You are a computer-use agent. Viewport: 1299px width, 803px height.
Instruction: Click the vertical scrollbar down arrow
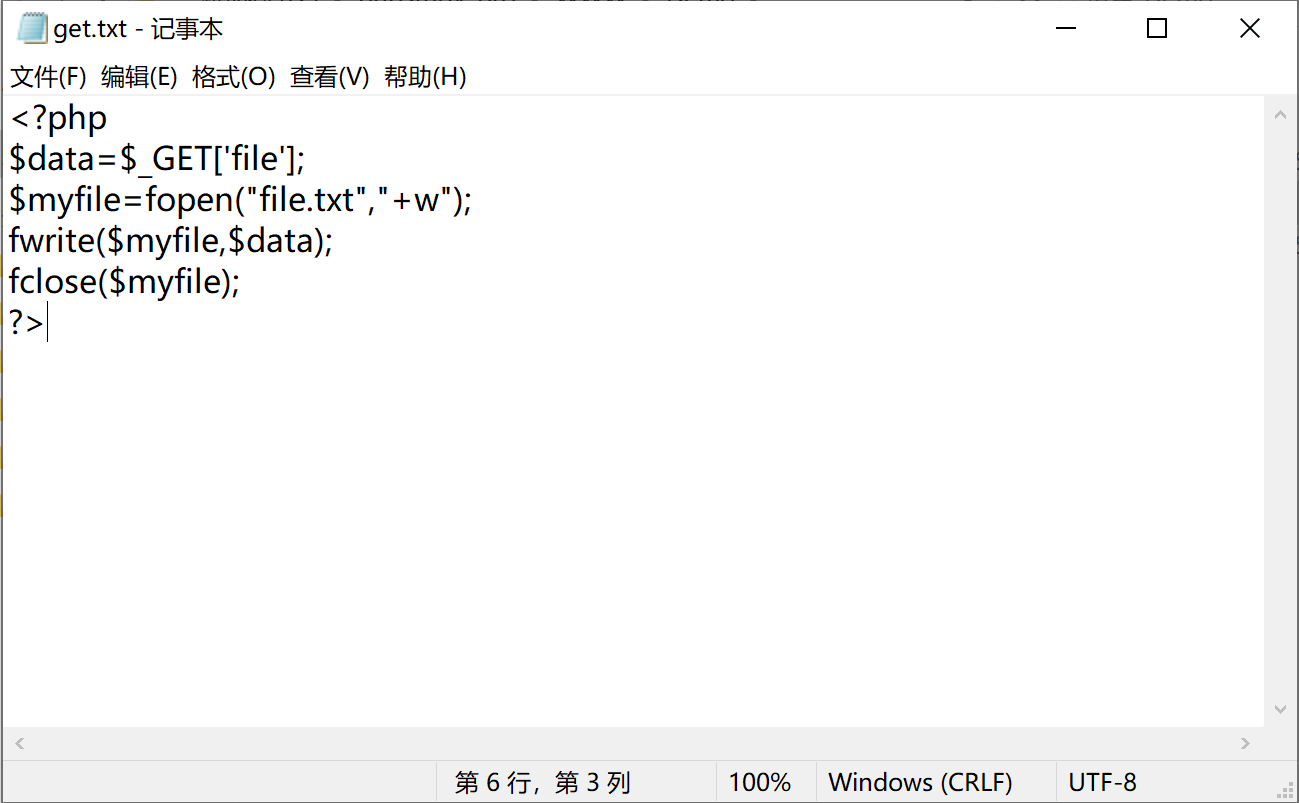coord(1280,709)
